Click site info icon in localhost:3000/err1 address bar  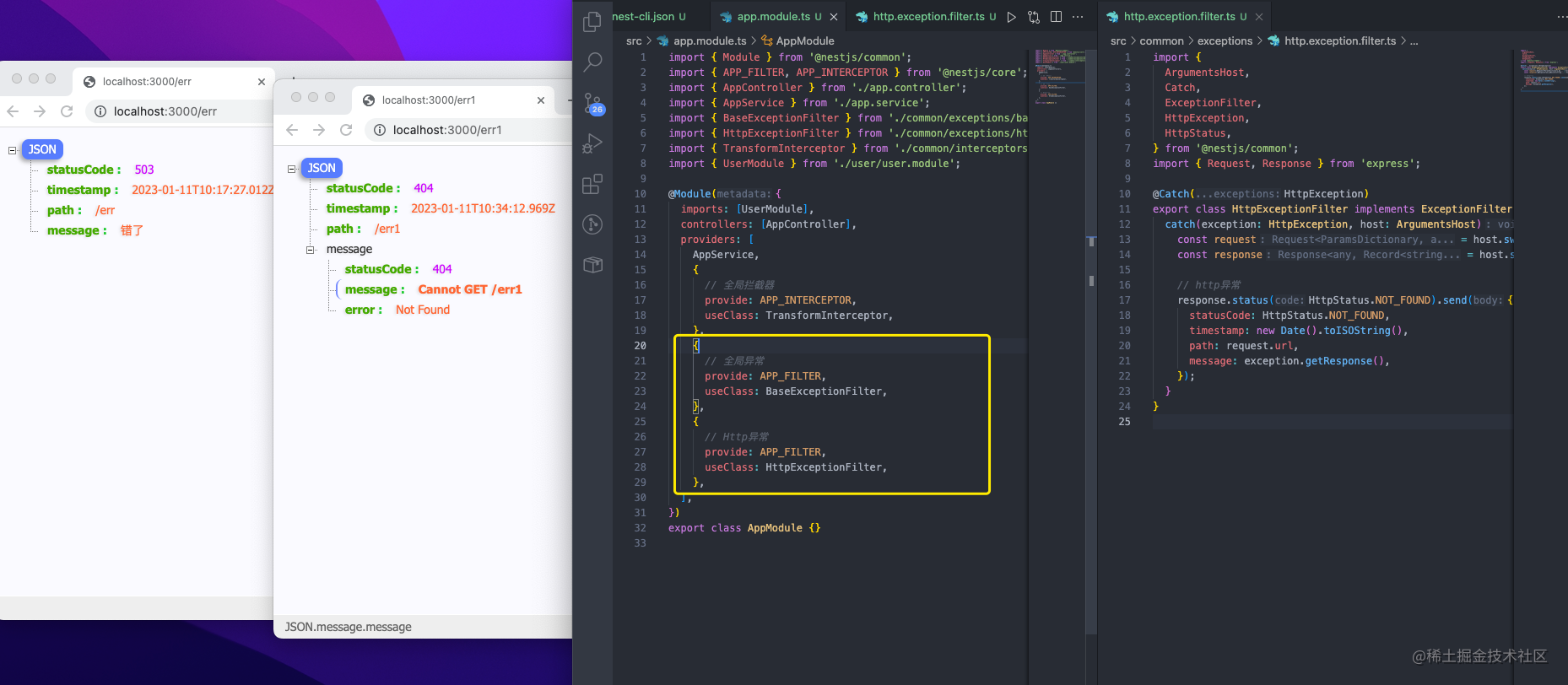(379, 130)
